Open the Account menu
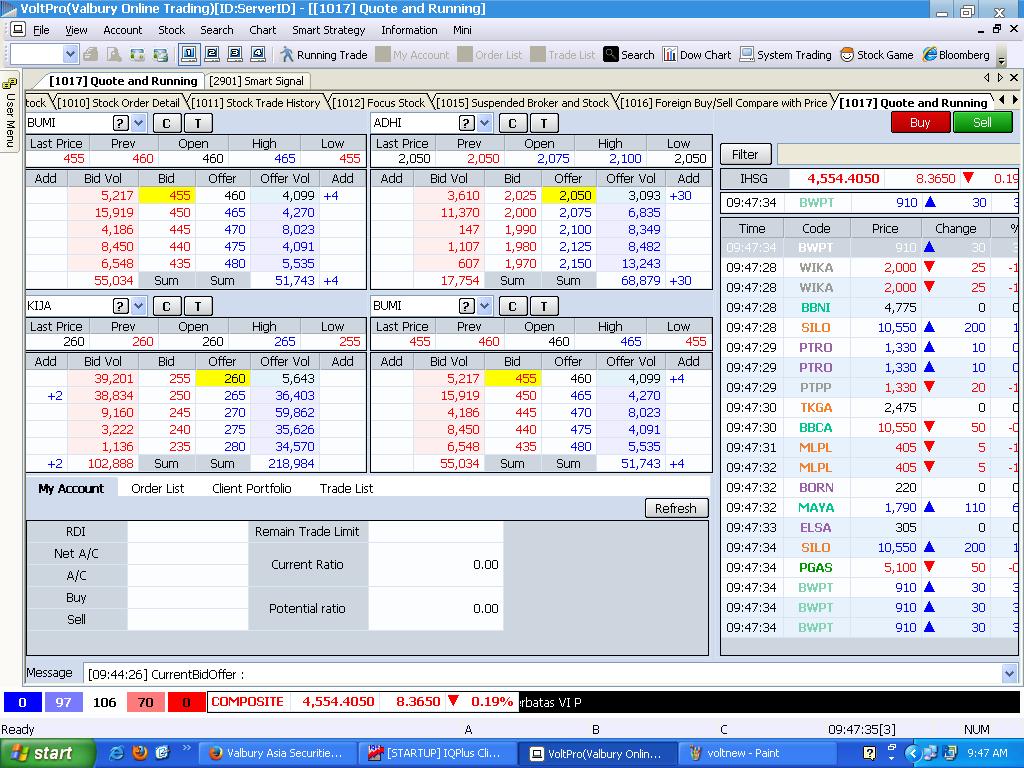The height and width of the screenshot is (768, 1024). point(122,30)
